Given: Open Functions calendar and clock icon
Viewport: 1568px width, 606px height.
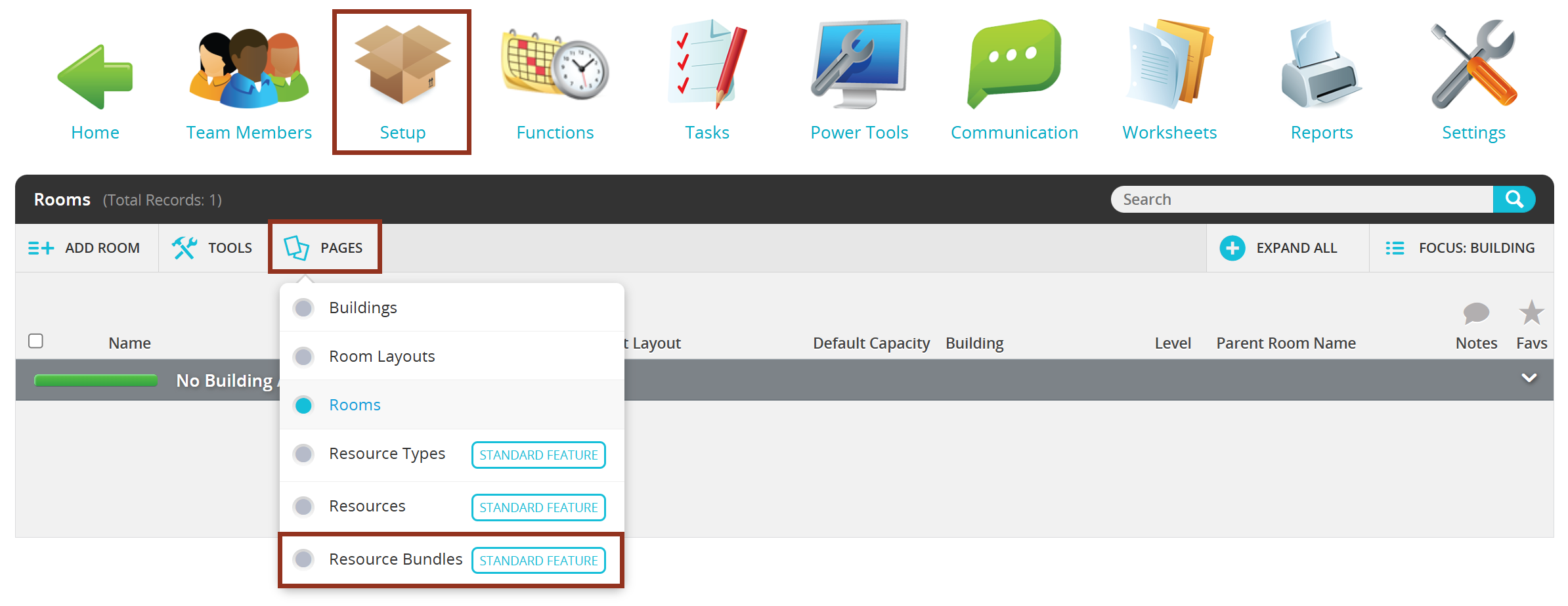Looking at the screenshot, I should coord(555,66).
